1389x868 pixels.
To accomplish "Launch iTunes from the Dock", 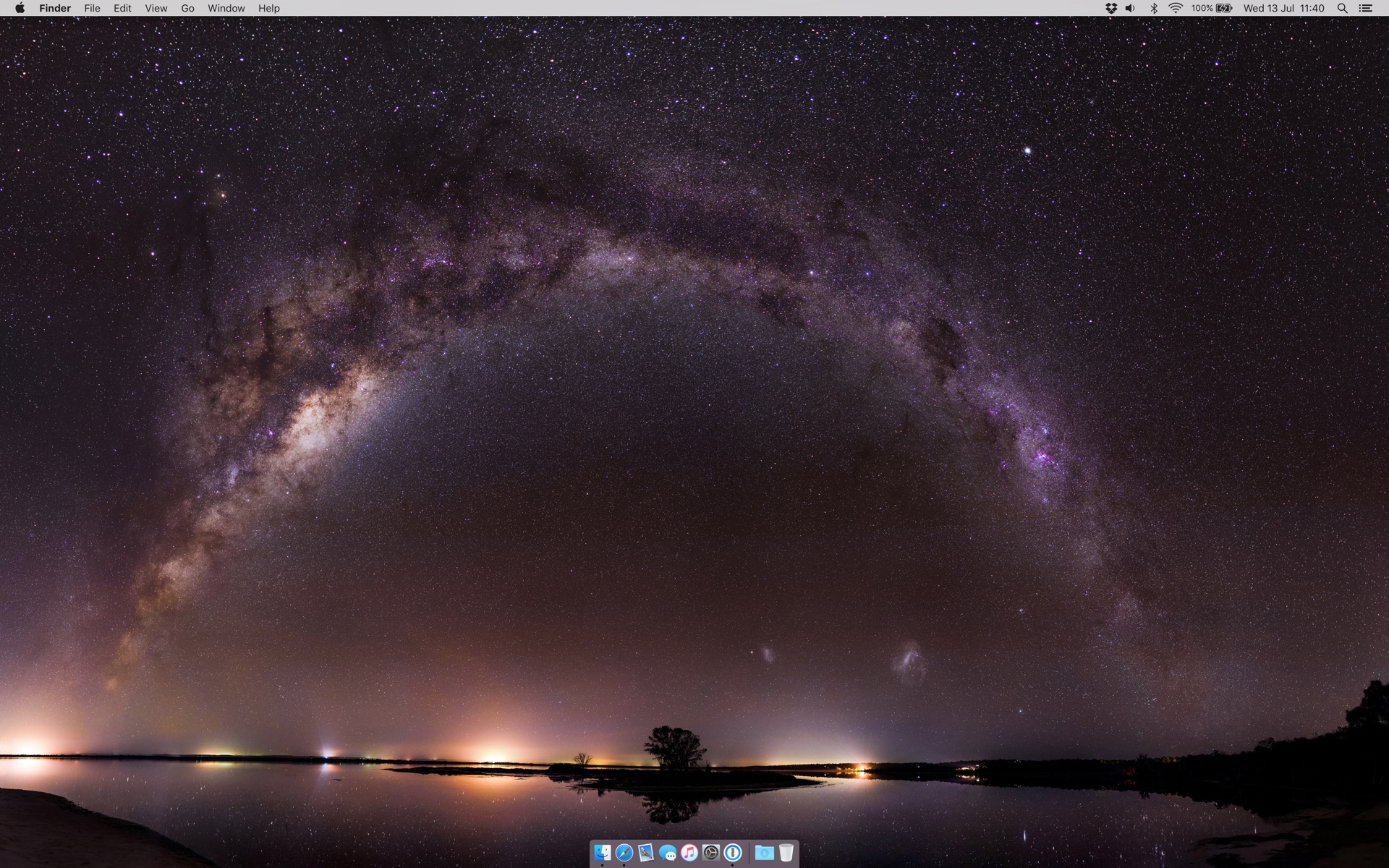I will [x=689, y=853].
